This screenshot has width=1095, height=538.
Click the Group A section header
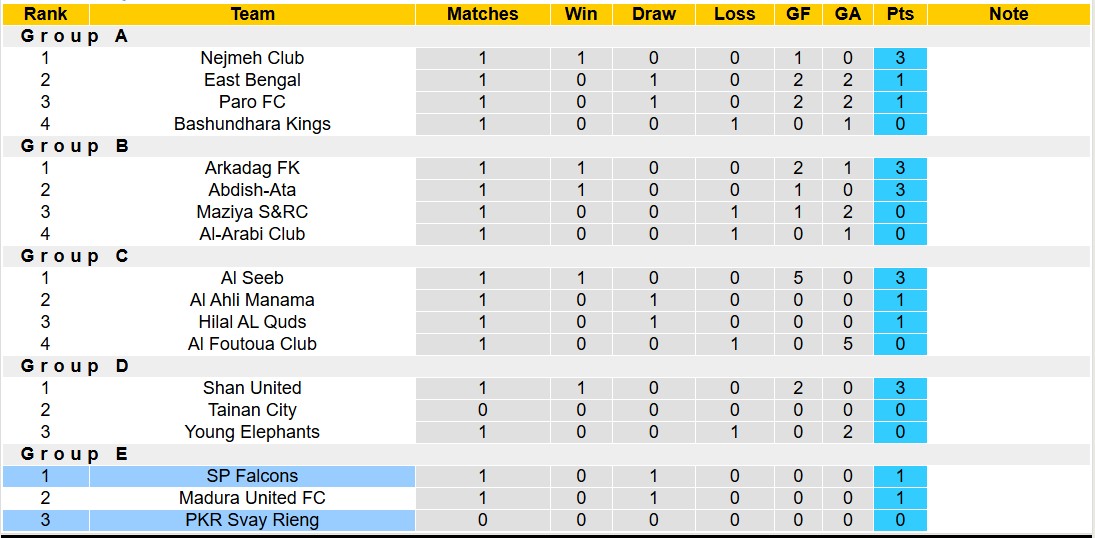click(x=75, y=36)
